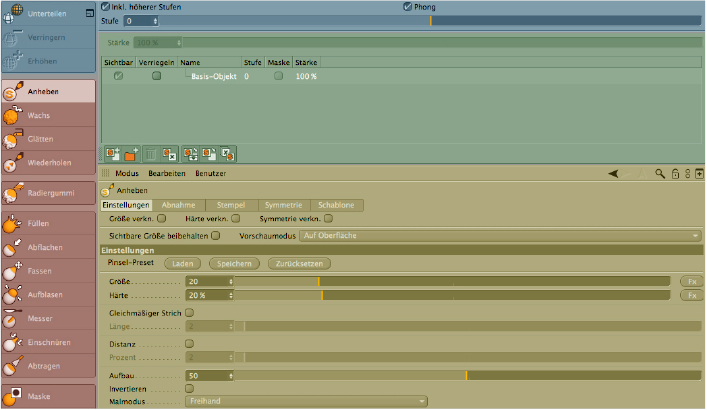Enable the Gleichmäßiger Strich checkbox
This screenshot has width=707, height=410.
(190, 313)
